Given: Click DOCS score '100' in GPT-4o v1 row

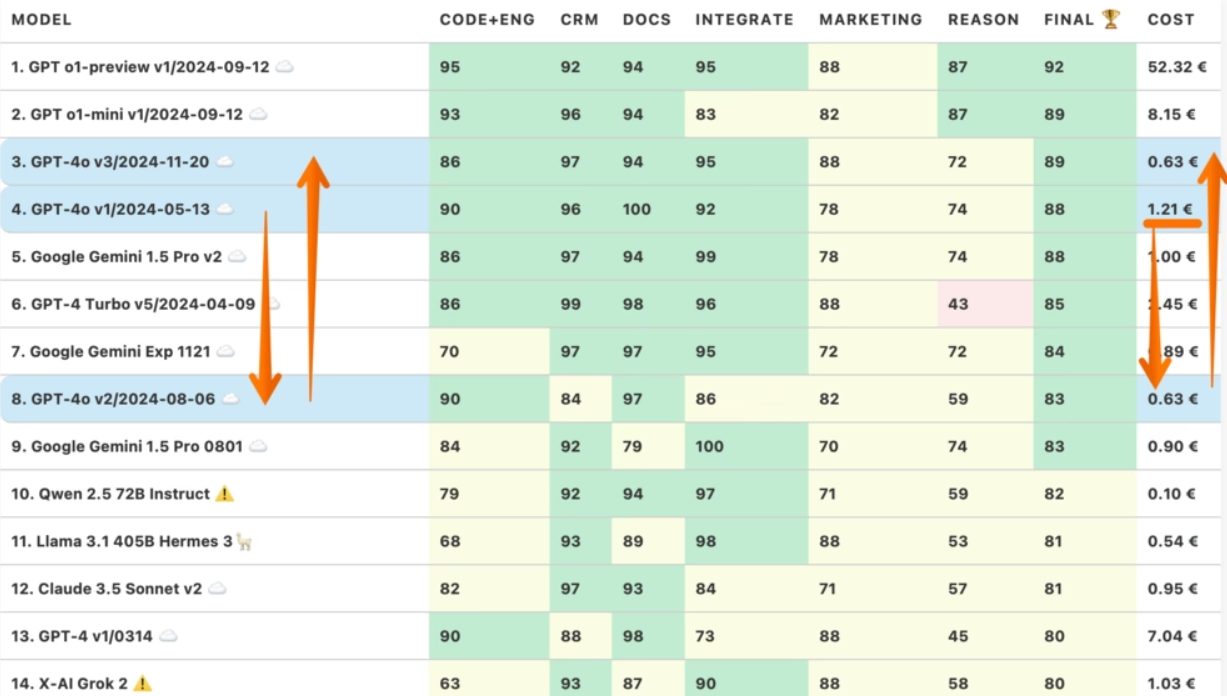Looking at the screenshot, I should [636, 210].
